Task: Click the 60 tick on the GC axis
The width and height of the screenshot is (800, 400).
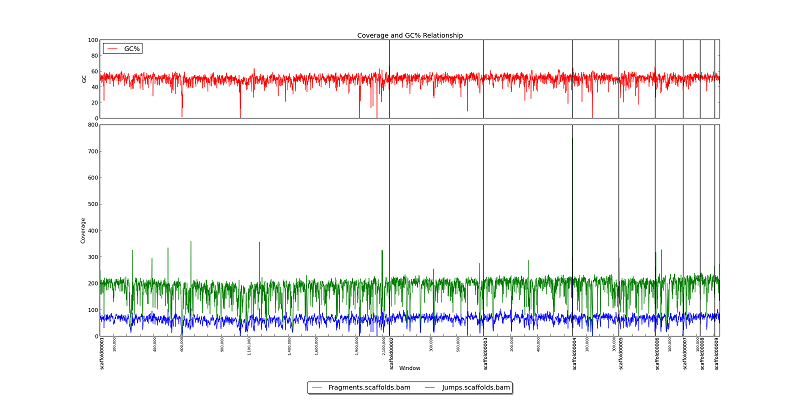Action: [94, 72]
